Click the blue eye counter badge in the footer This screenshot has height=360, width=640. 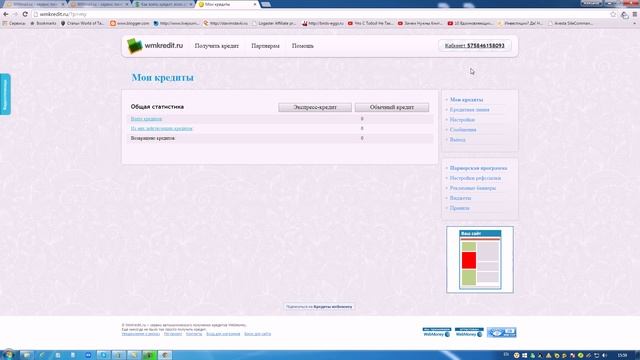[x=502, y=332]
